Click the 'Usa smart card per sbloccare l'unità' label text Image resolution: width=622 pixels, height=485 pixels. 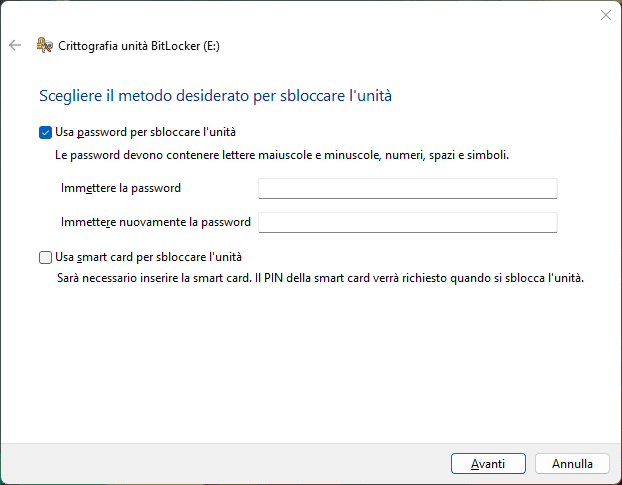(x=148, y=257)
